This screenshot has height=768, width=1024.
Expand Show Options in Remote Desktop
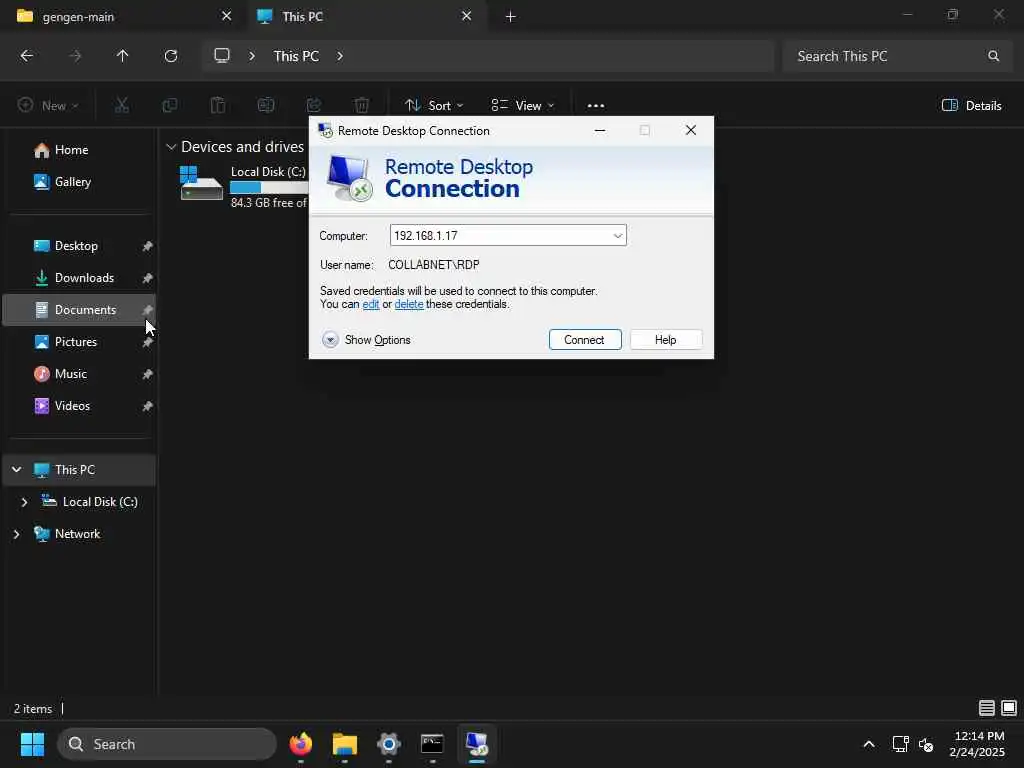(x=366, y=340)
